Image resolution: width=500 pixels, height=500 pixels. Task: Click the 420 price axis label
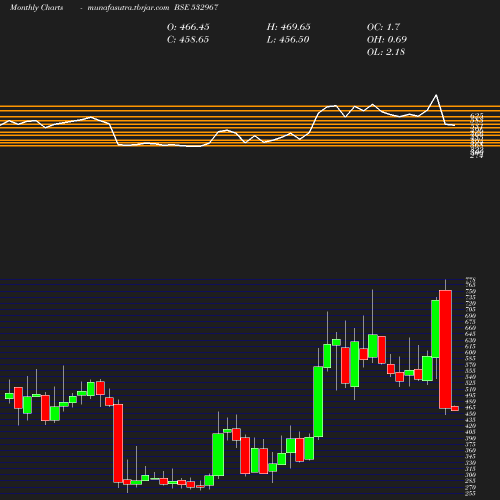click(470, 426)
